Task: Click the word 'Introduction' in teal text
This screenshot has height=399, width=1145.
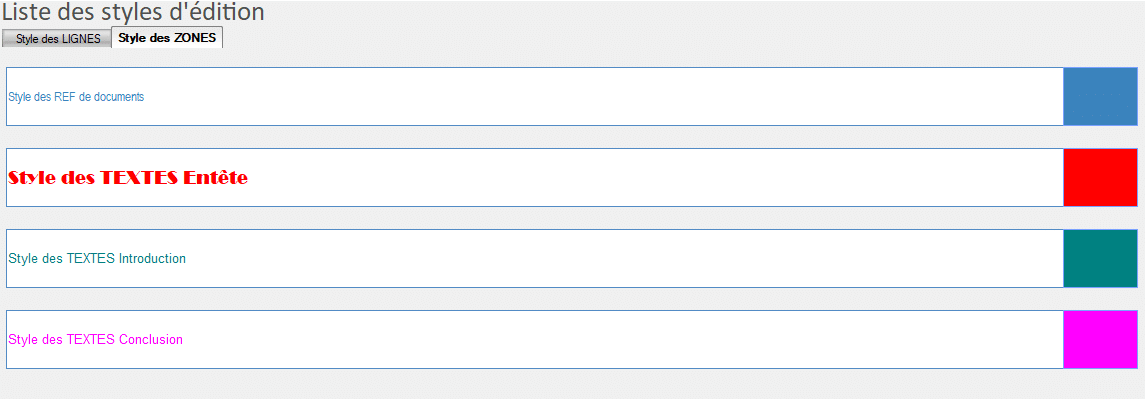Action: click(152, 259)
